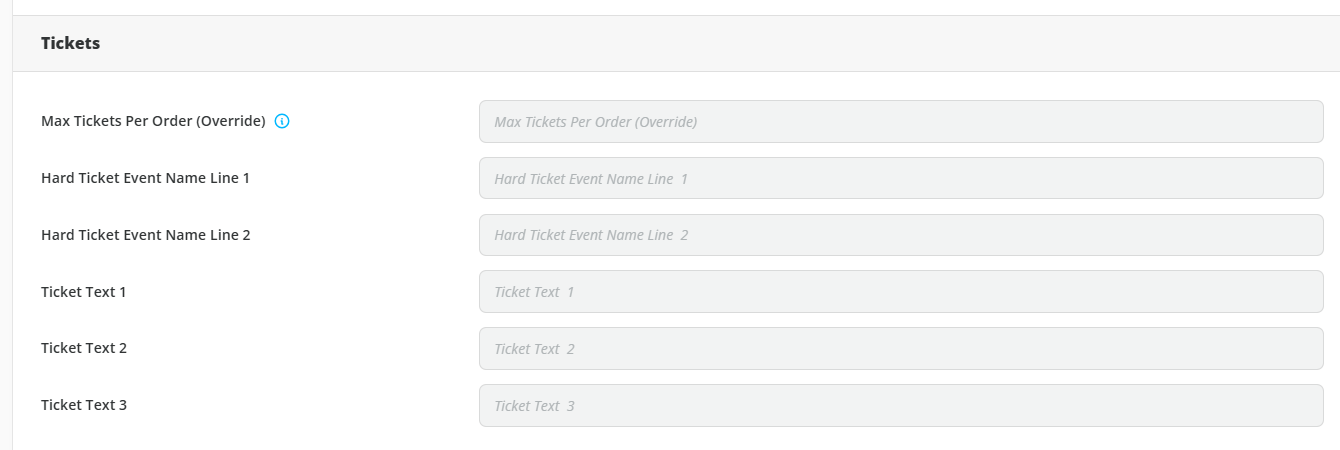Click placeholder text inside Max Tickets override box
This screenshot has width=1340, height=450.
click(595, 122)
